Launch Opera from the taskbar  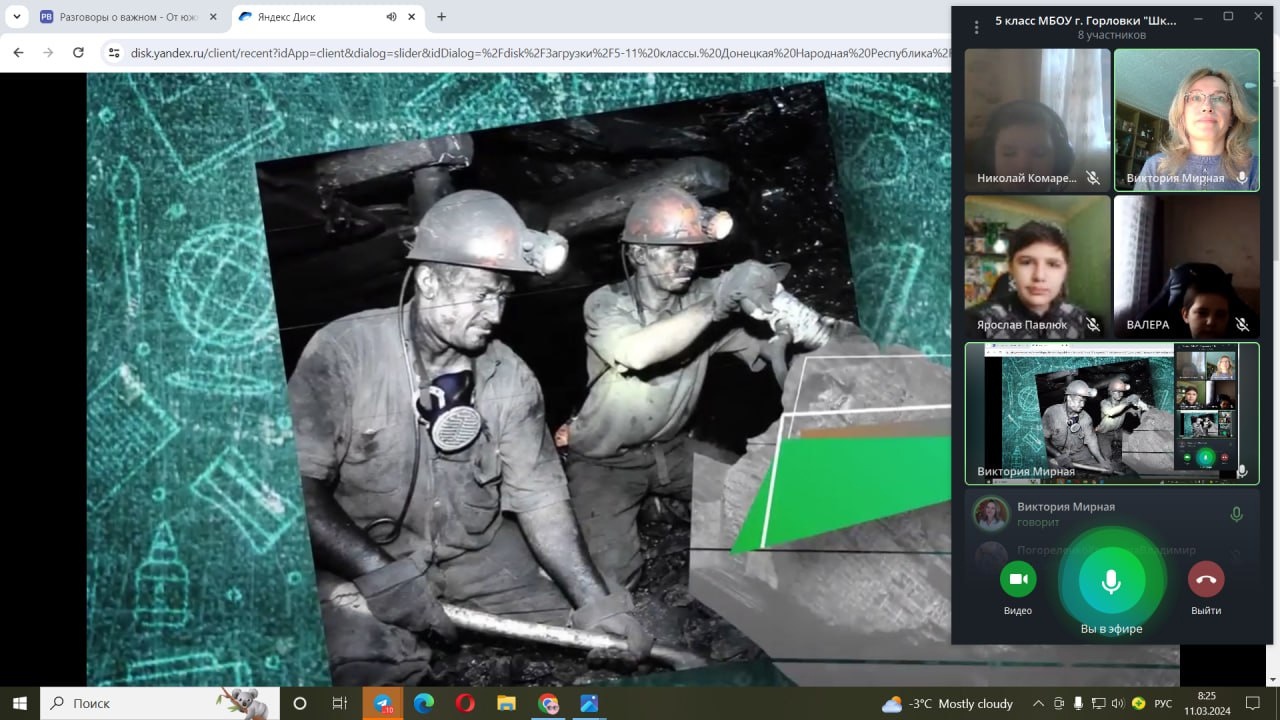[x=465, y=703]
